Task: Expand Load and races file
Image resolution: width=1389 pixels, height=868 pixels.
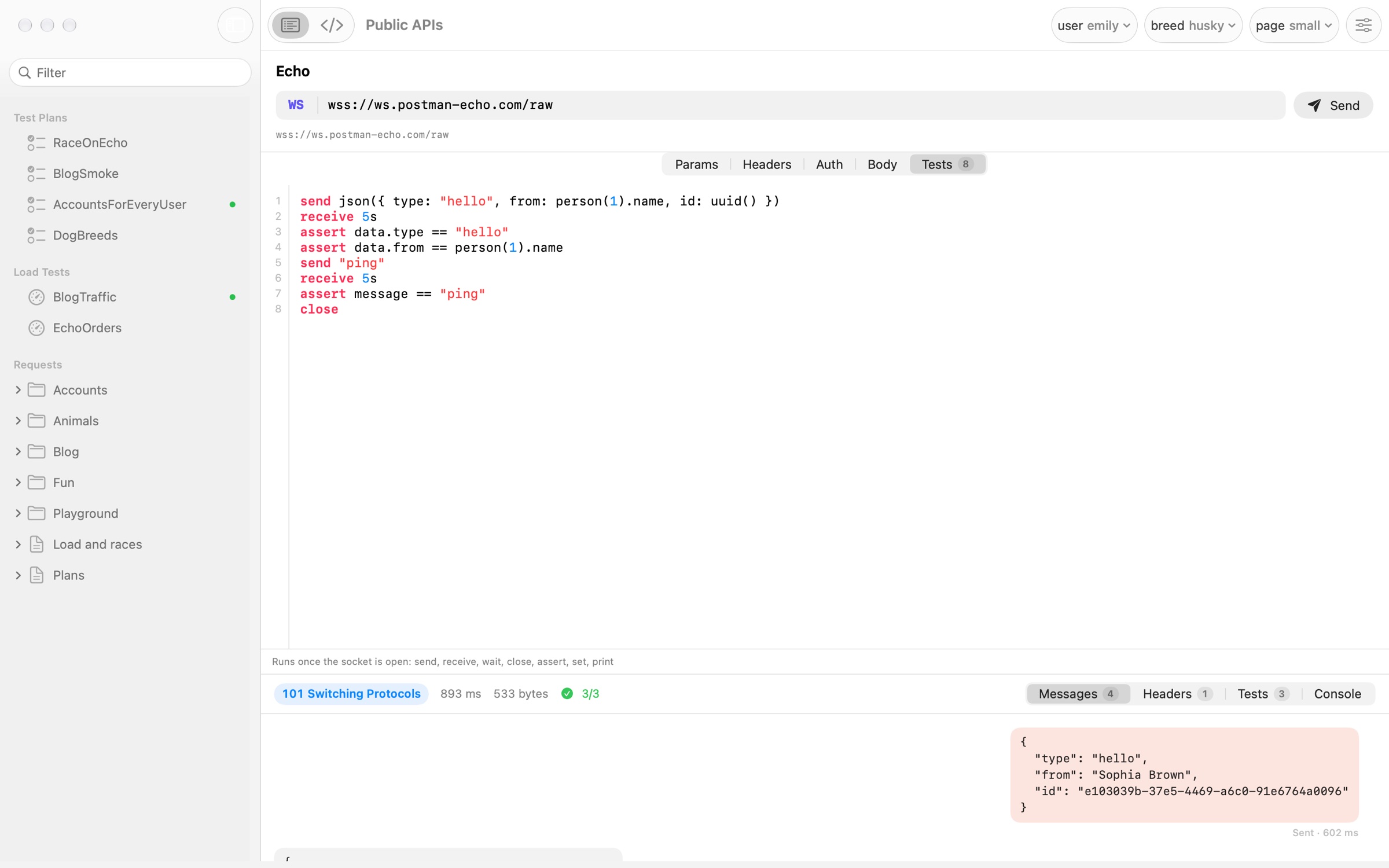Action: 18,545
